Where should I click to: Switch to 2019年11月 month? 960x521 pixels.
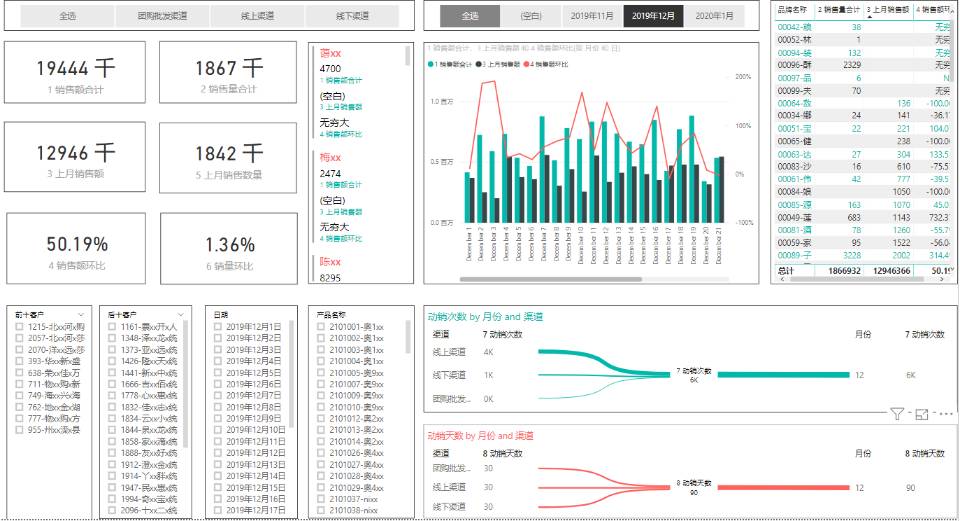[x=592, y=16]
